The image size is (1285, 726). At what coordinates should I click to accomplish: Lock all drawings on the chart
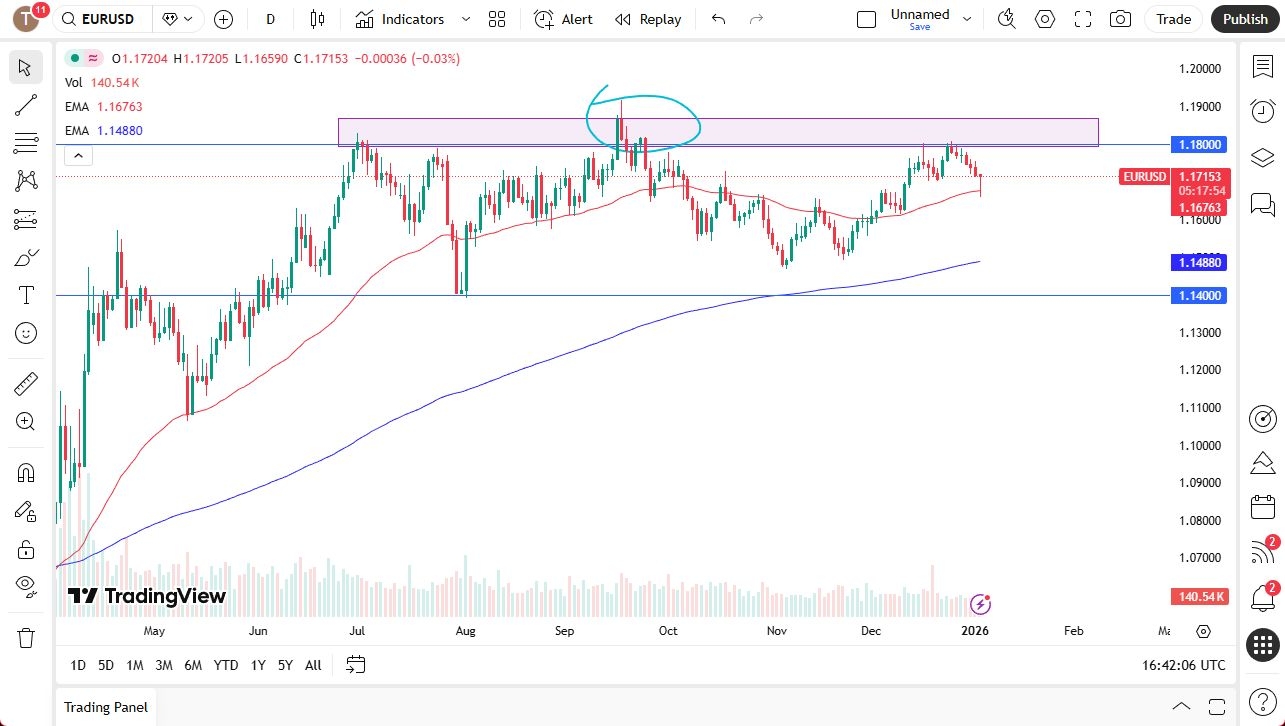(x=26, y=549)
